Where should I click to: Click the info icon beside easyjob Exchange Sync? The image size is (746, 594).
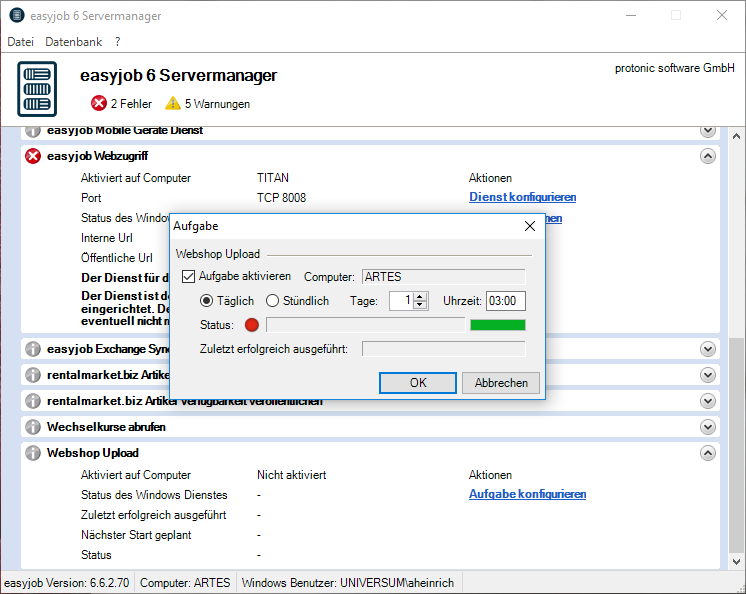pyautogui.click(x=33, y=349)
